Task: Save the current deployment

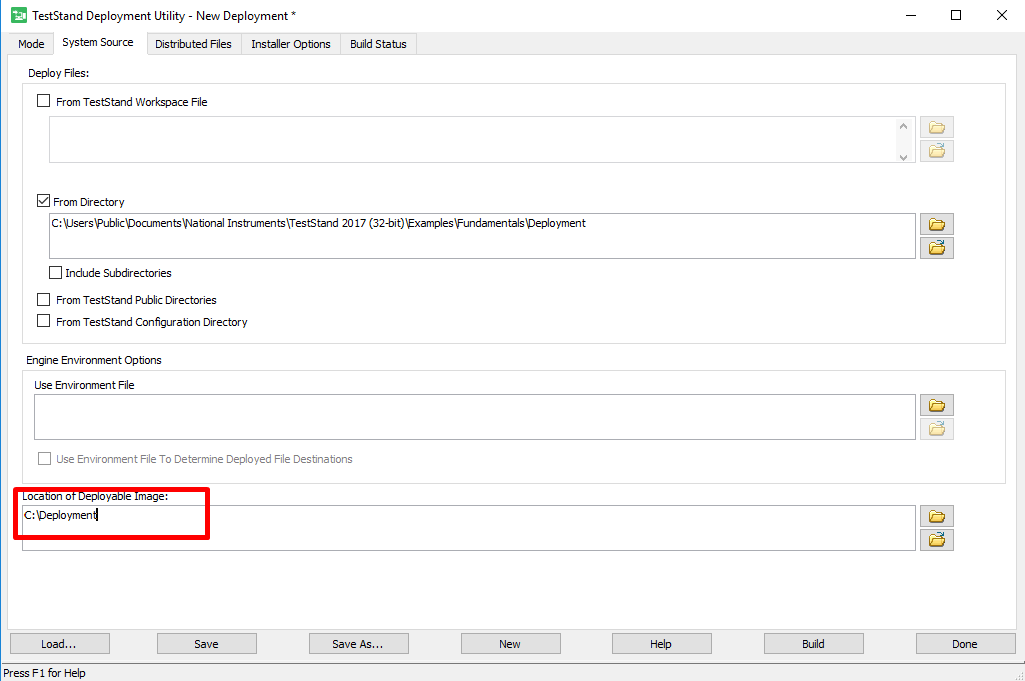Action: tap(207, 644)
